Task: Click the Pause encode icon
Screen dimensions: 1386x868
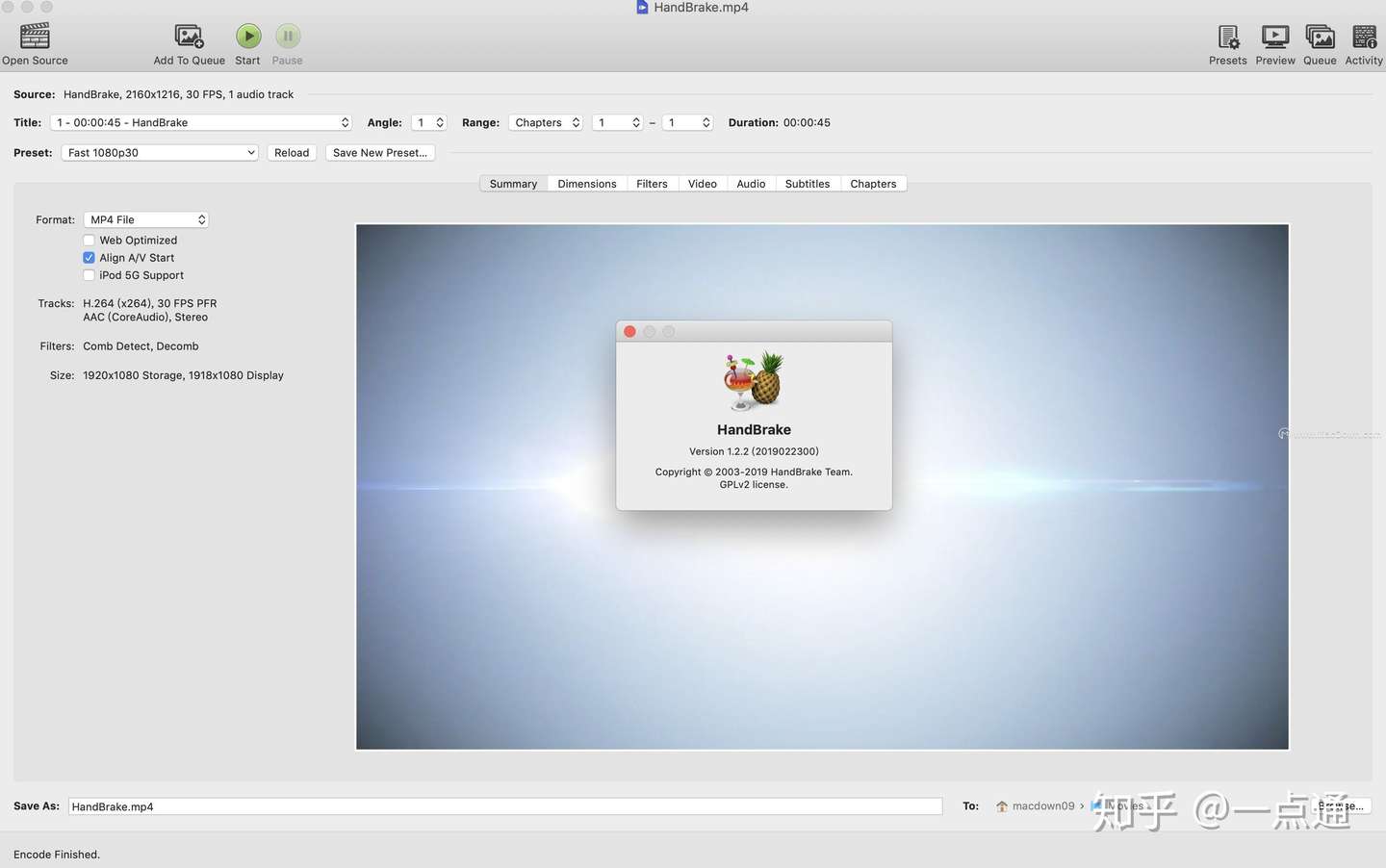Action: tap(288, 37)
